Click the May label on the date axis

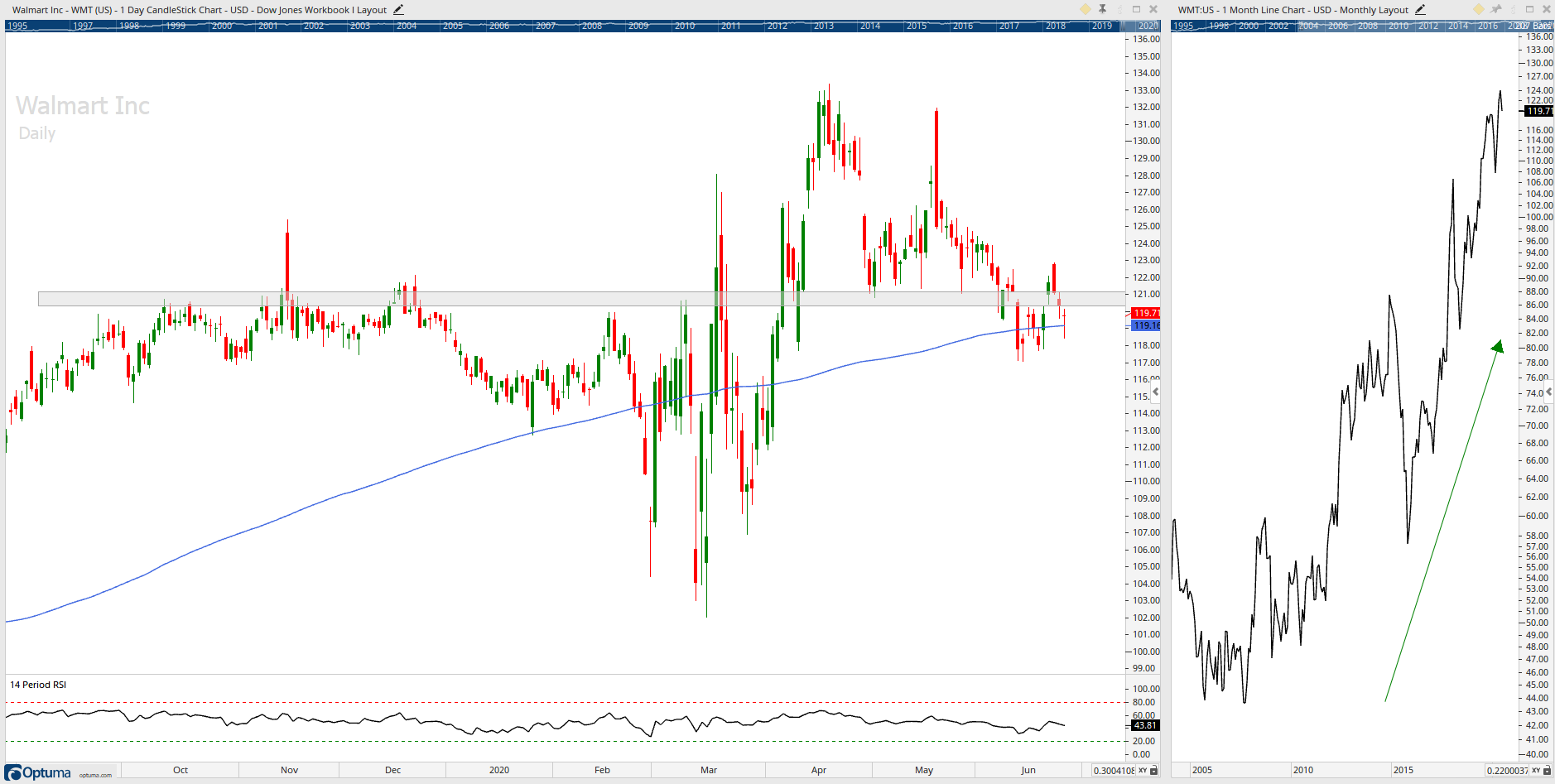pos(924,770)
